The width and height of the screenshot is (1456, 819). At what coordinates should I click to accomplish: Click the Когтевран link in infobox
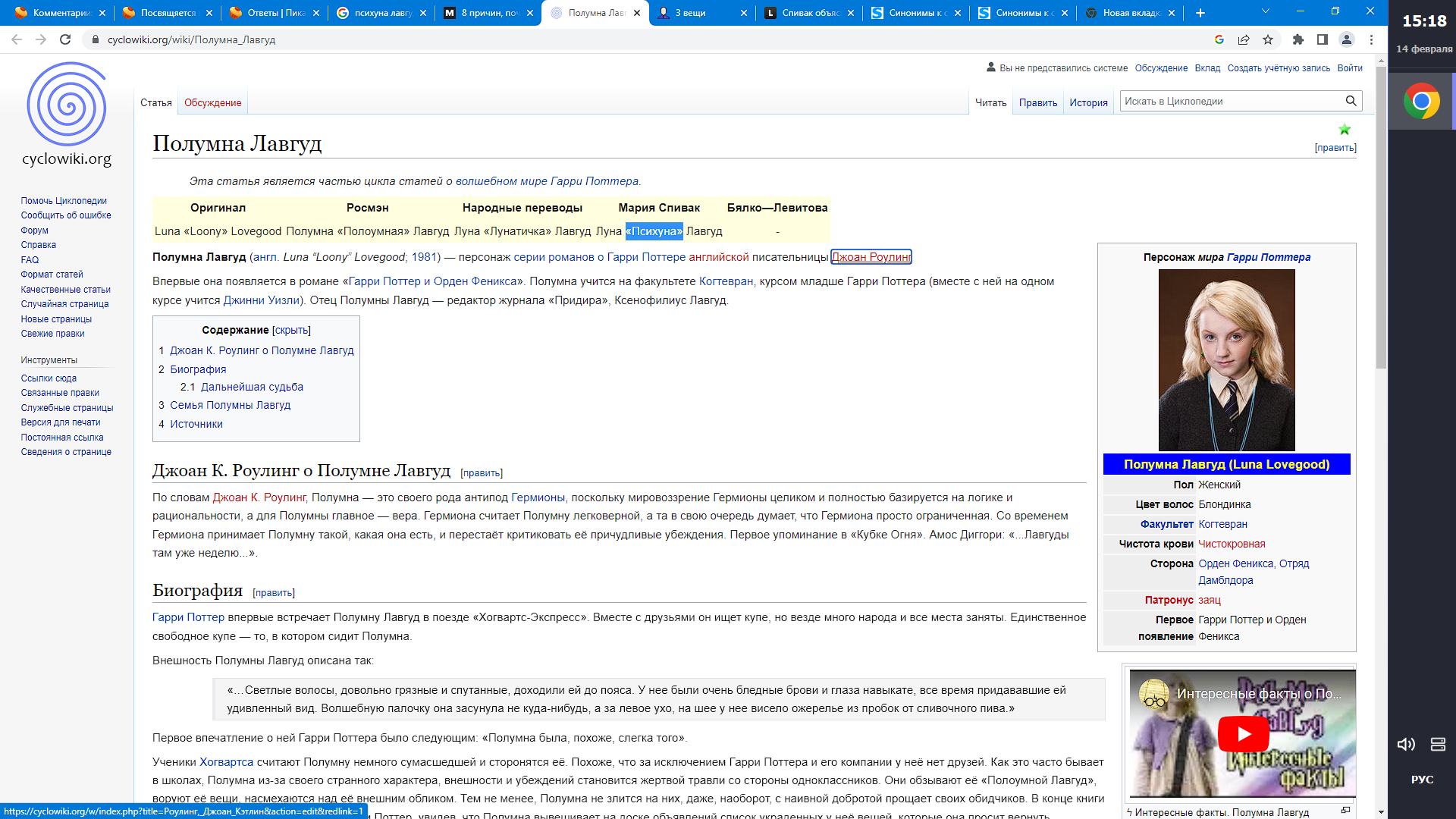1222,524
